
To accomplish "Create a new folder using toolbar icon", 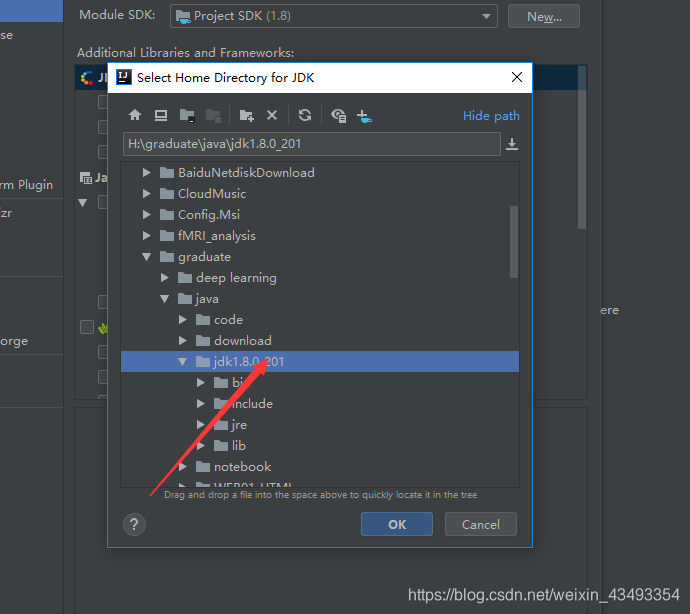I will tap(246, 115).
